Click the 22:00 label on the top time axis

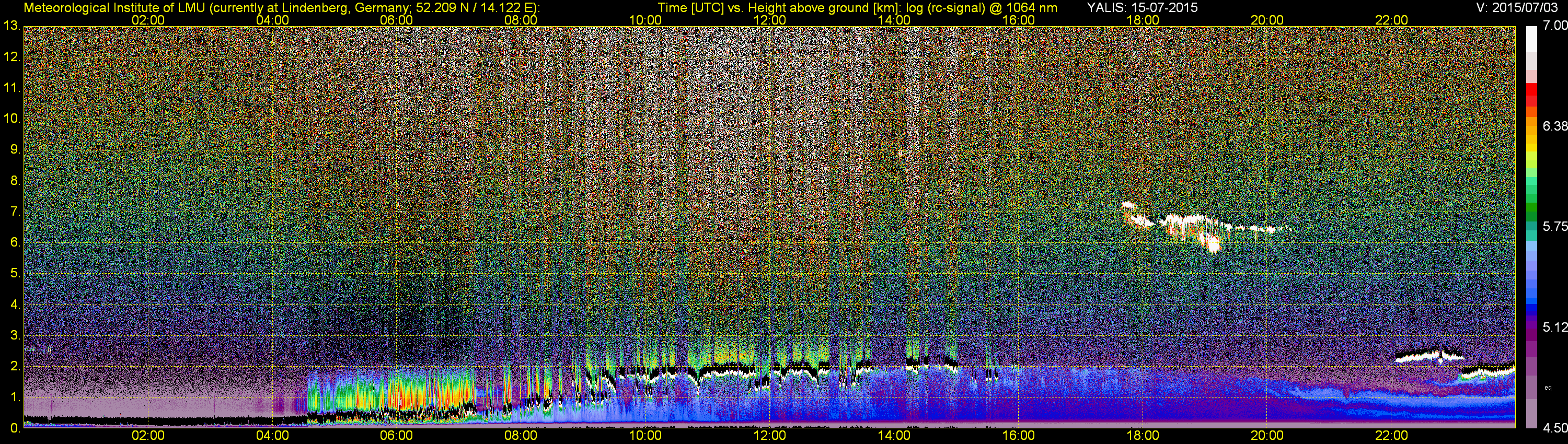(x=1391, y=20)
